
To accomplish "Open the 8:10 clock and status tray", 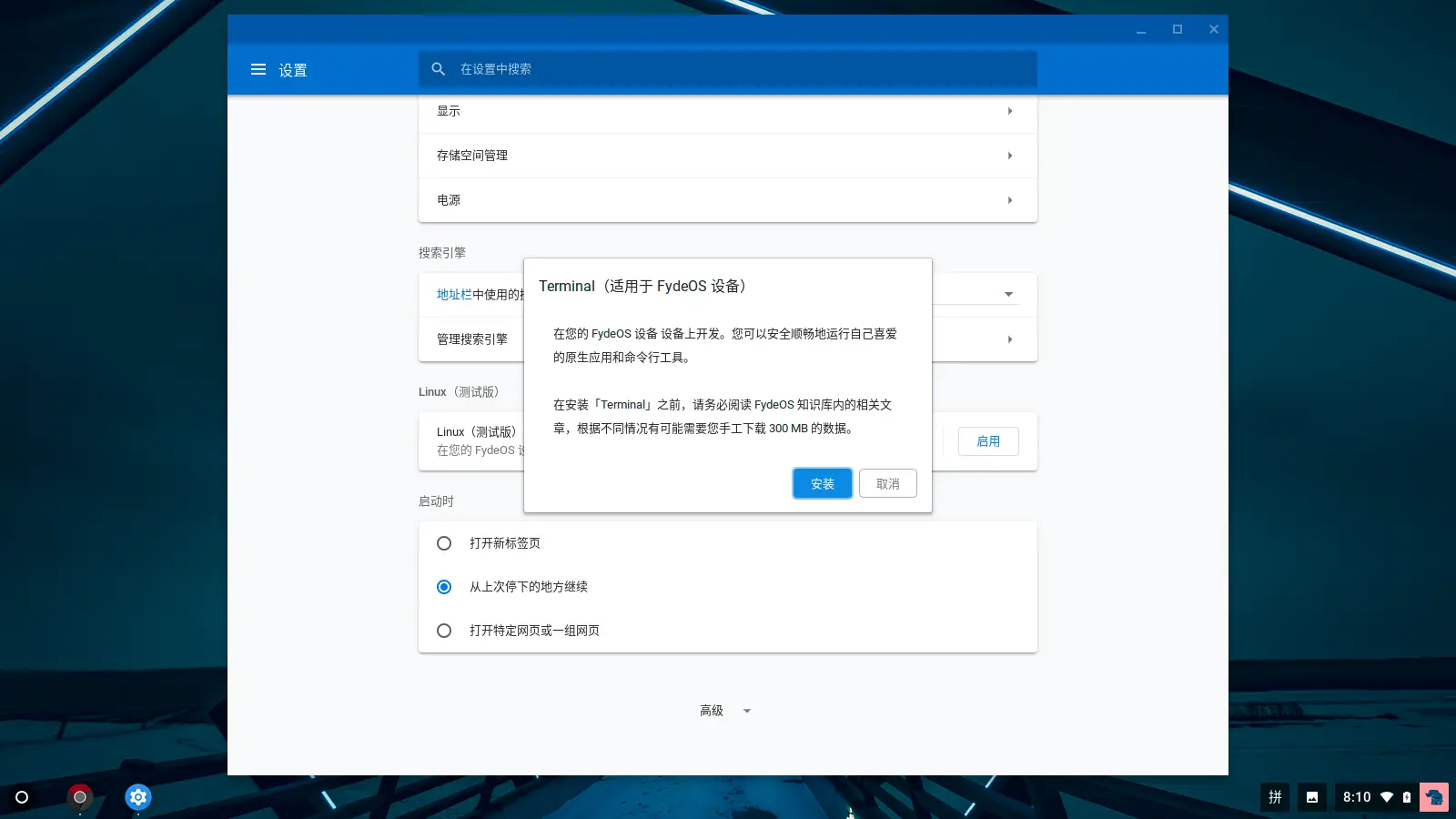I will 1358,796.
